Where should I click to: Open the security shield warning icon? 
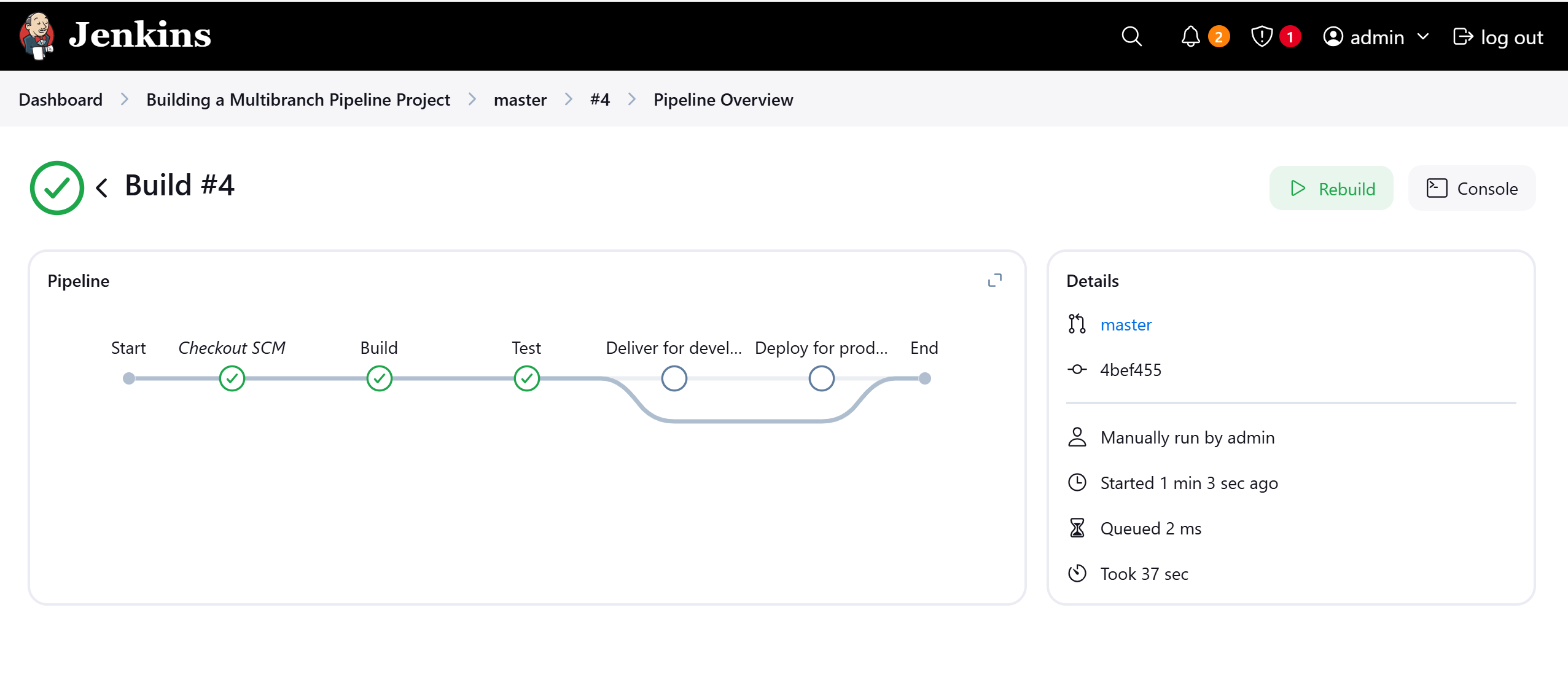[1262, 37]
